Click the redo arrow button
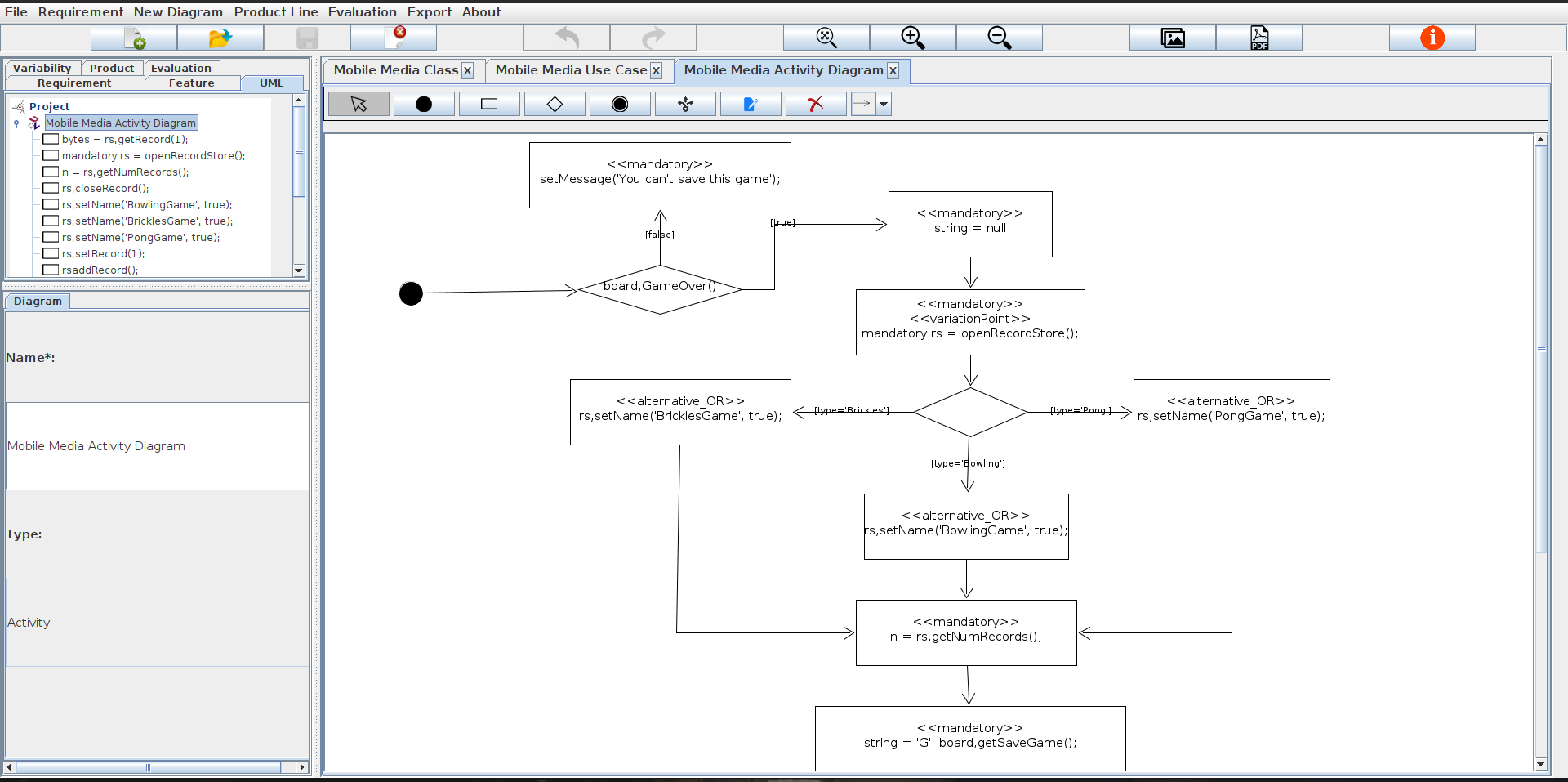Screen dimensions: 1568x782 point(653,38)
